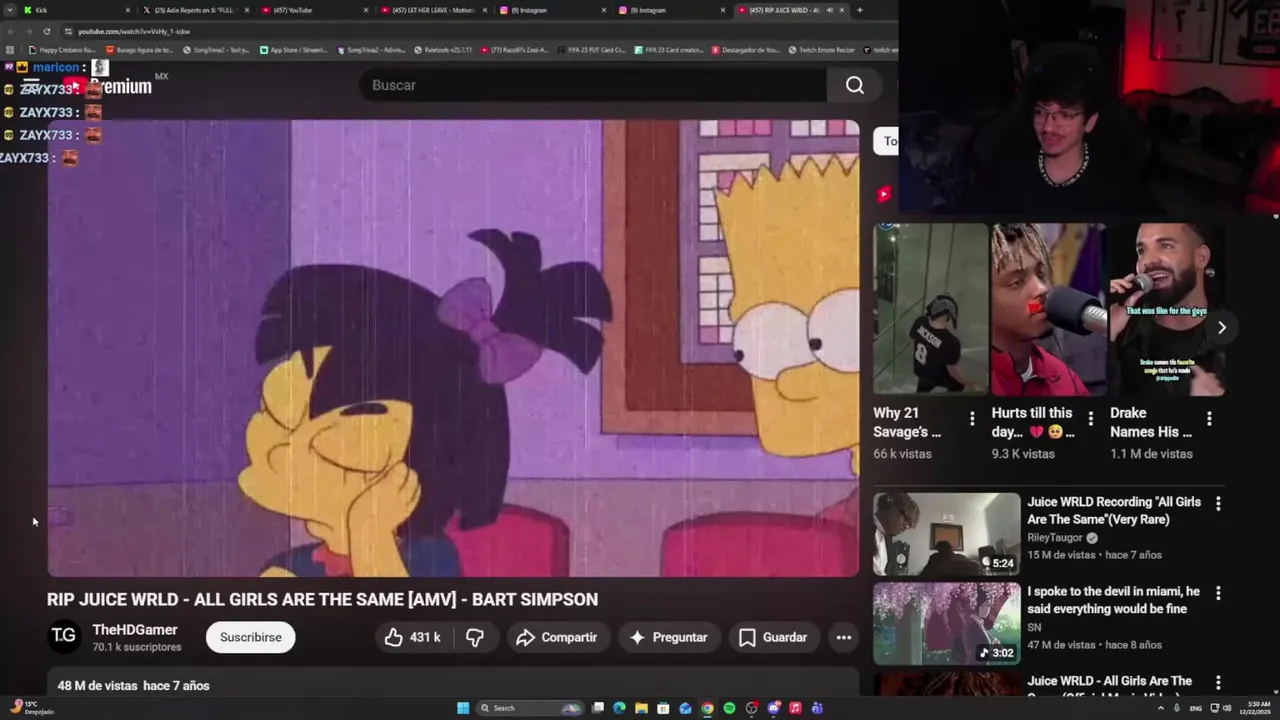Open I spoke to the devil thumbnail

(946, 624)
